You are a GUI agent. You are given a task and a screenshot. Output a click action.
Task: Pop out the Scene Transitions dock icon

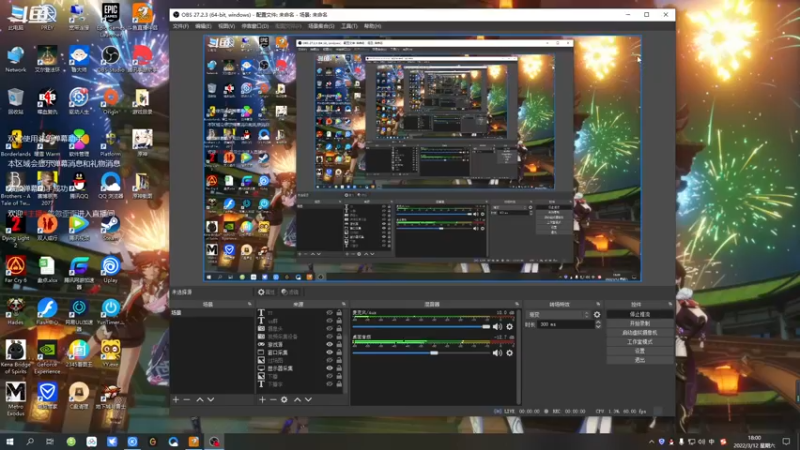(x=598, y=304)
